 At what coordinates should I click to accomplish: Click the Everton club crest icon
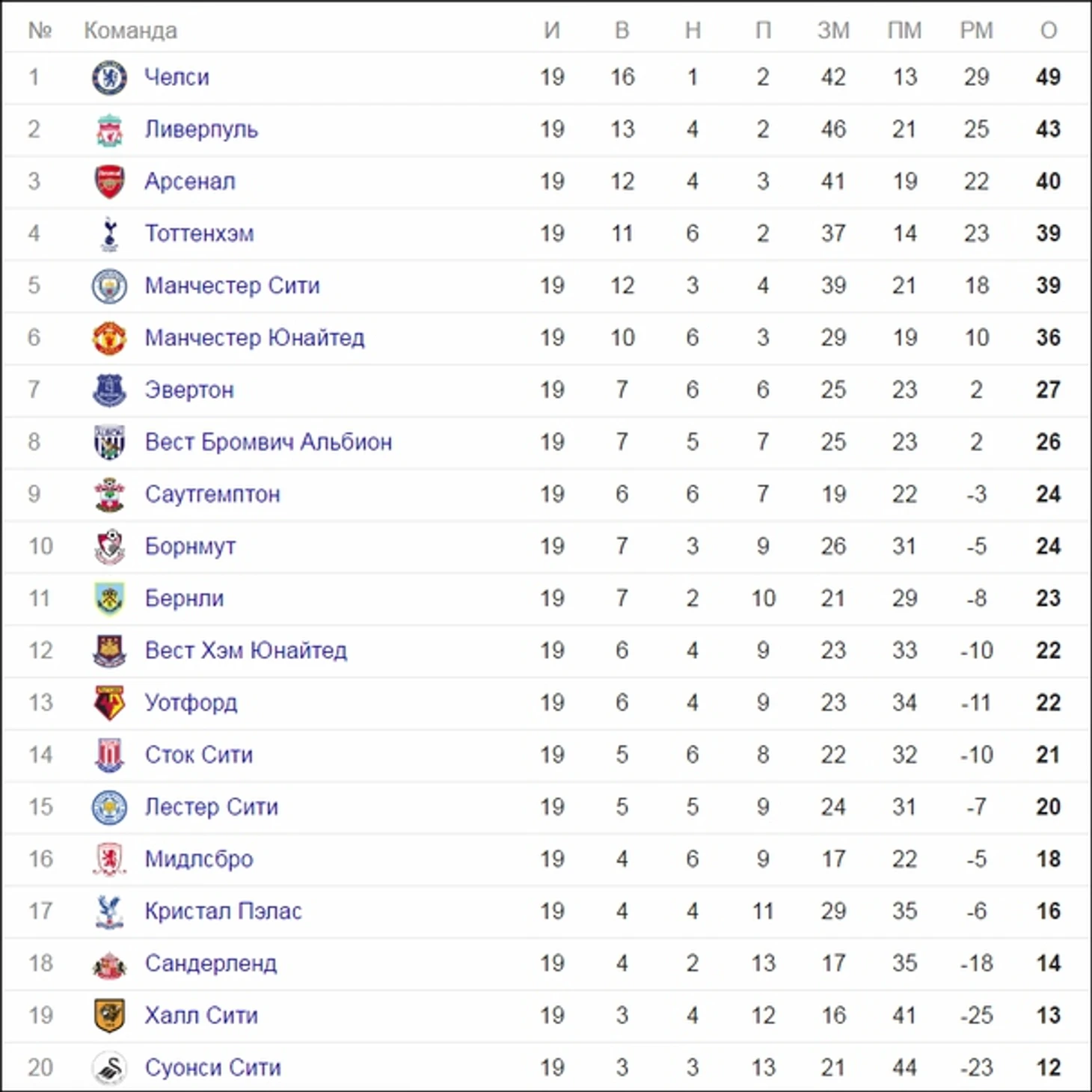(109, 390)
